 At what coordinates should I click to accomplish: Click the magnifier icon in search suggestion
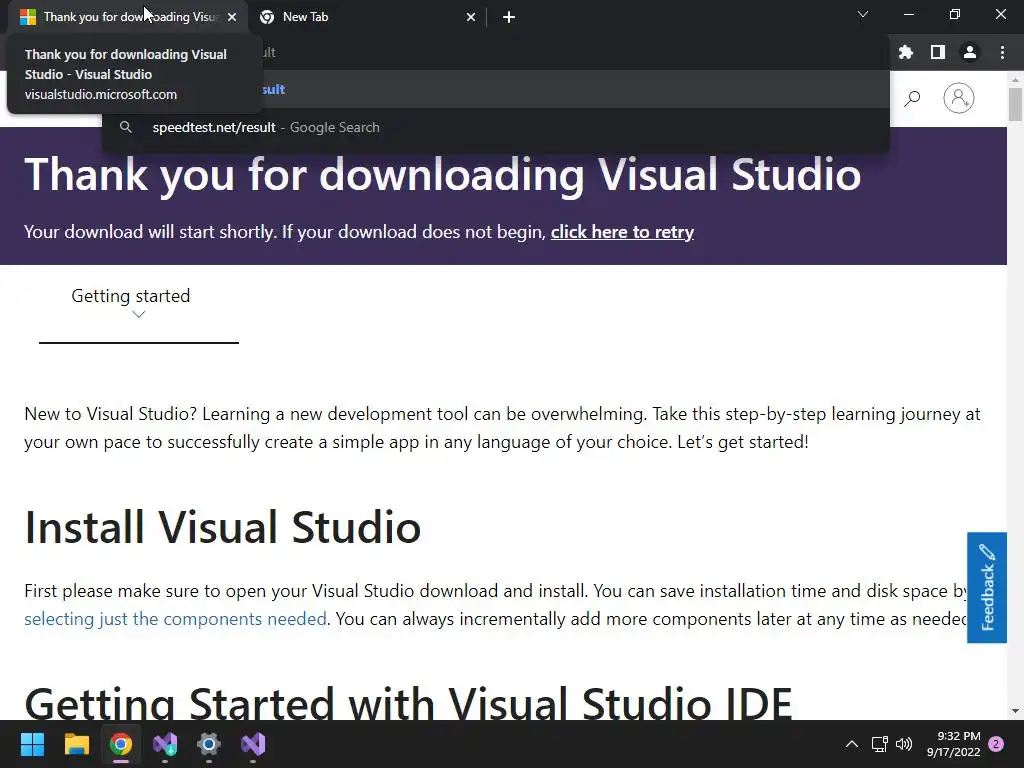tap(126, 127)
